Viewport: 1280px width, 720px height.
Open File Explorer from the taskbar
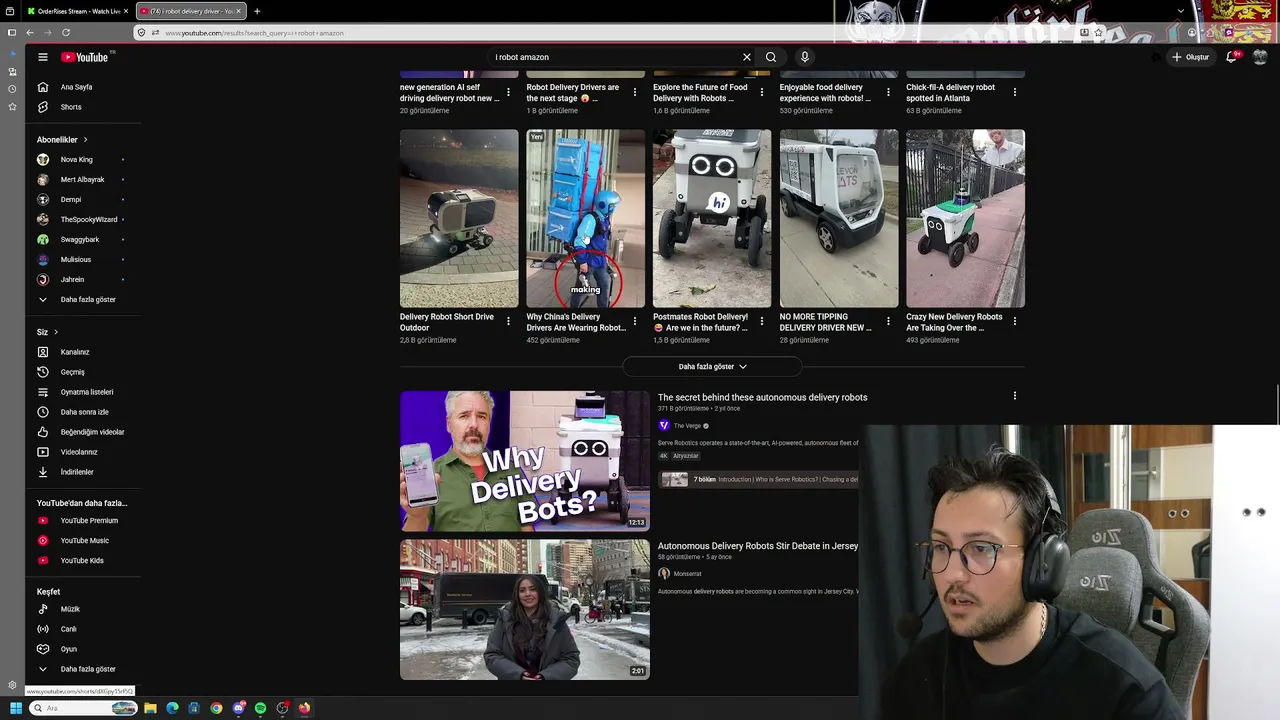click(150, 708)
